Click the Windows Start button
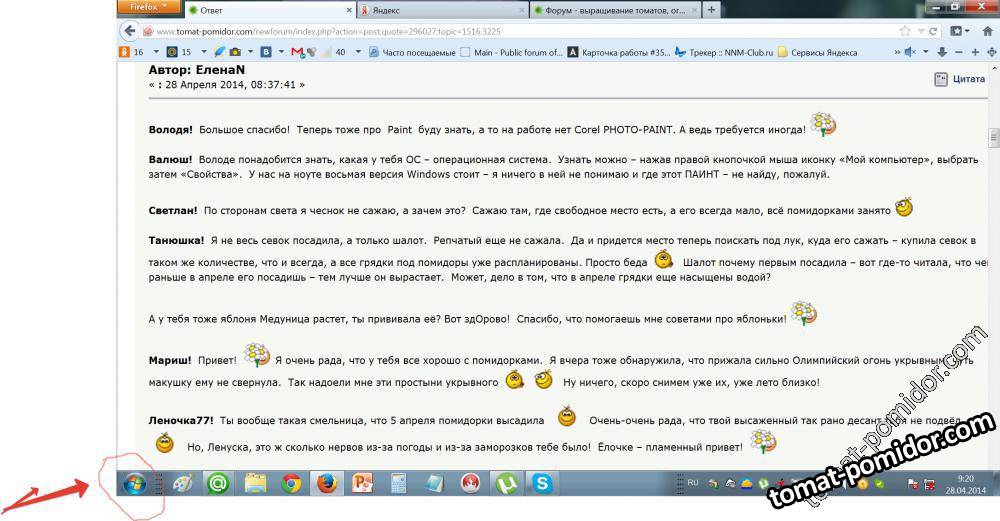Screen dimensions: 1000x521 point(133,484)
